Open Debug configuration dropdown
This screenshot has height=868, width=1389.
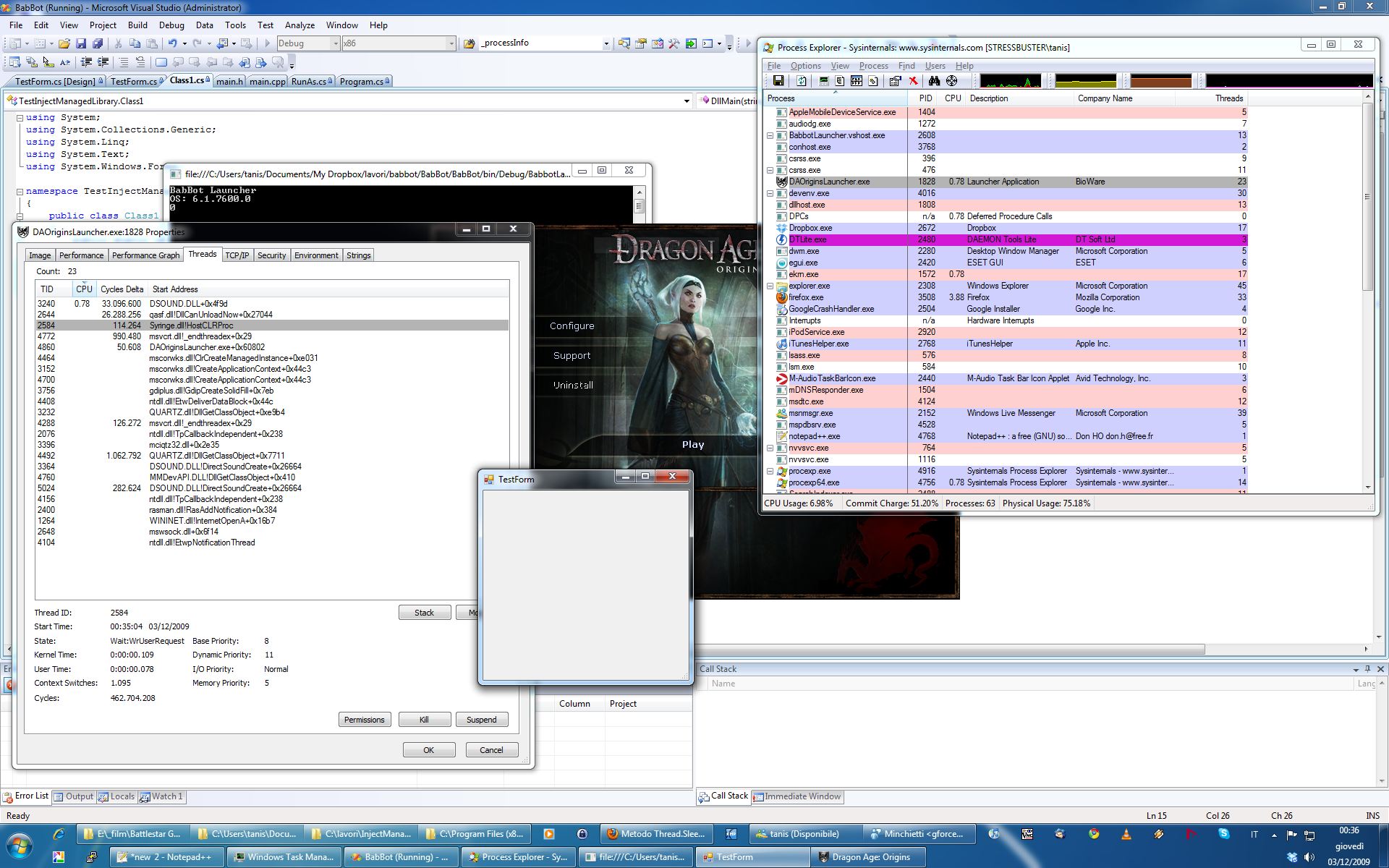[x=336, y=43]
